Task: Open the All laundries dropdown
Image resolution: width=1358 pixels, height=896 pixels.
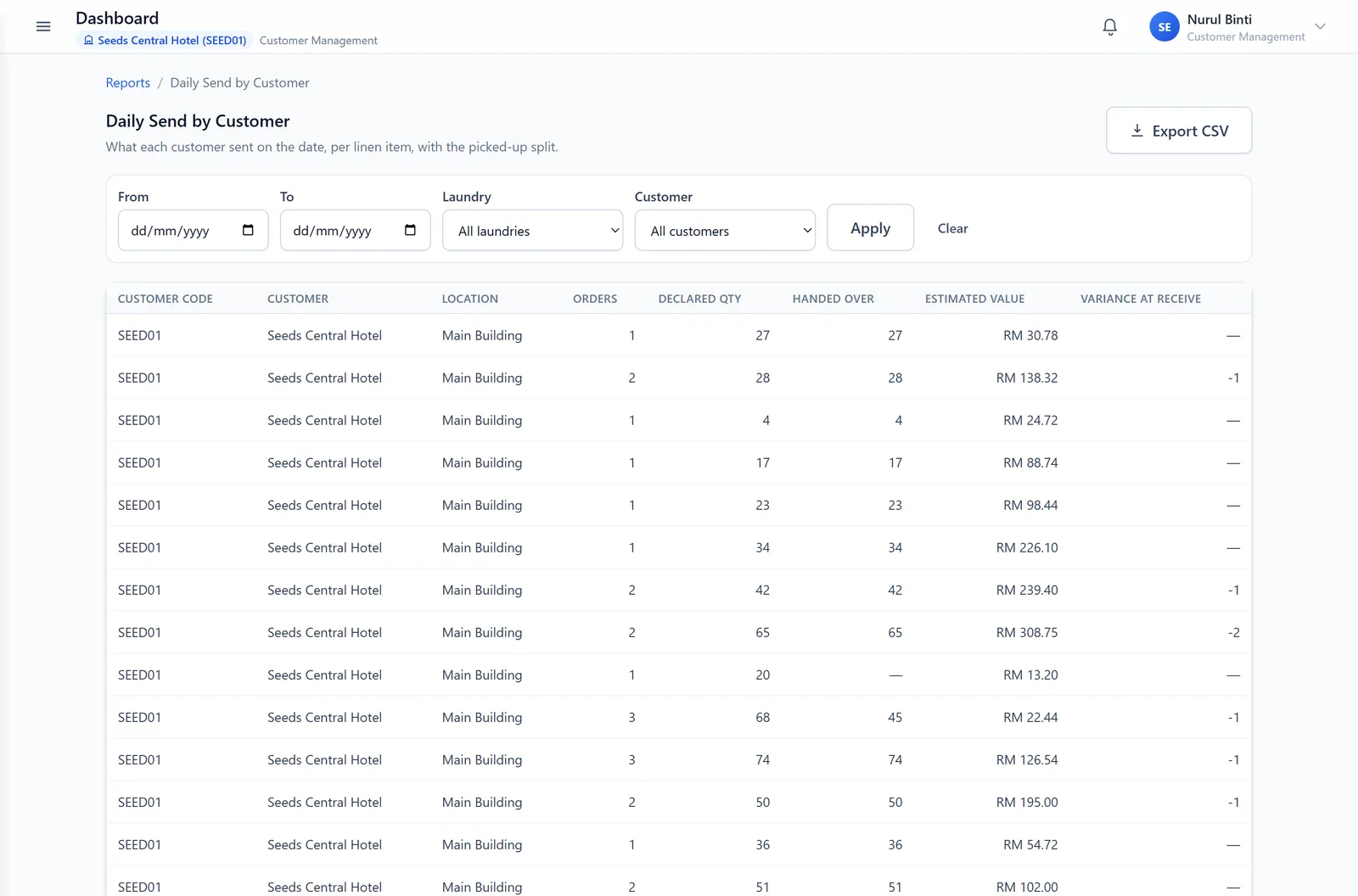Action: (x=532, y=230)
